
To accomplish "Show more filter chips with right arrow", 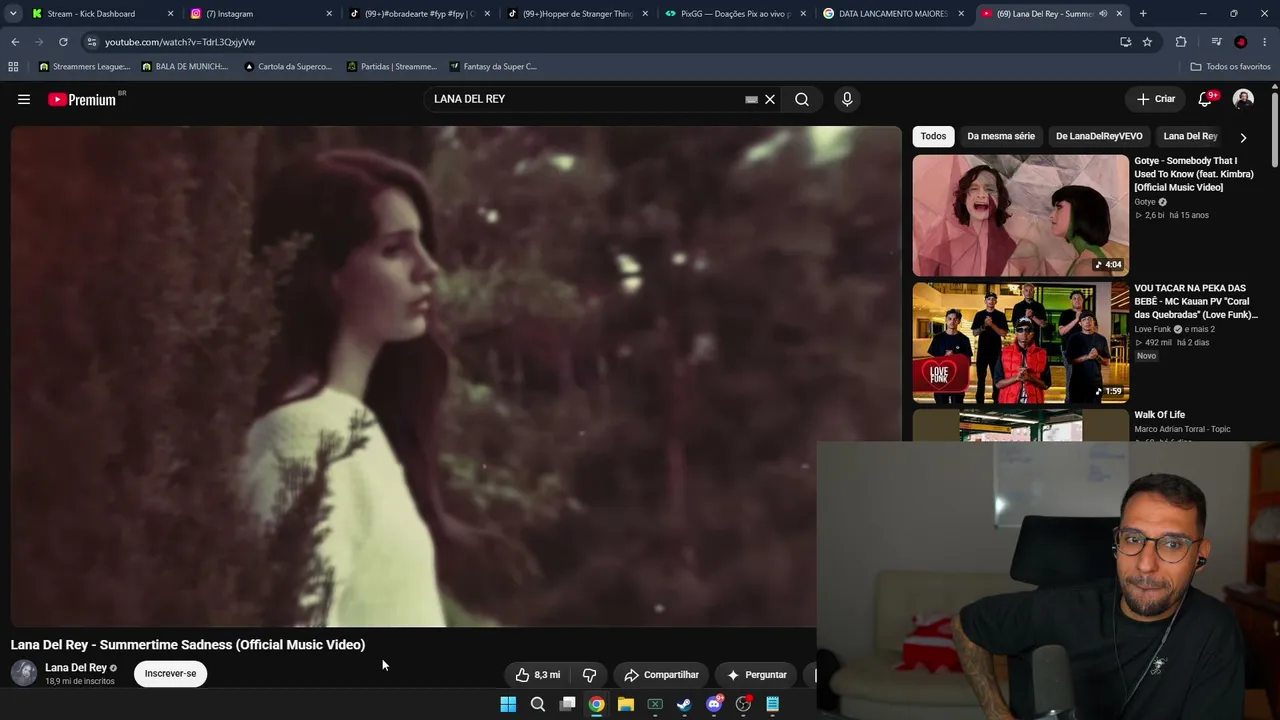I will tap(1243, 137).
